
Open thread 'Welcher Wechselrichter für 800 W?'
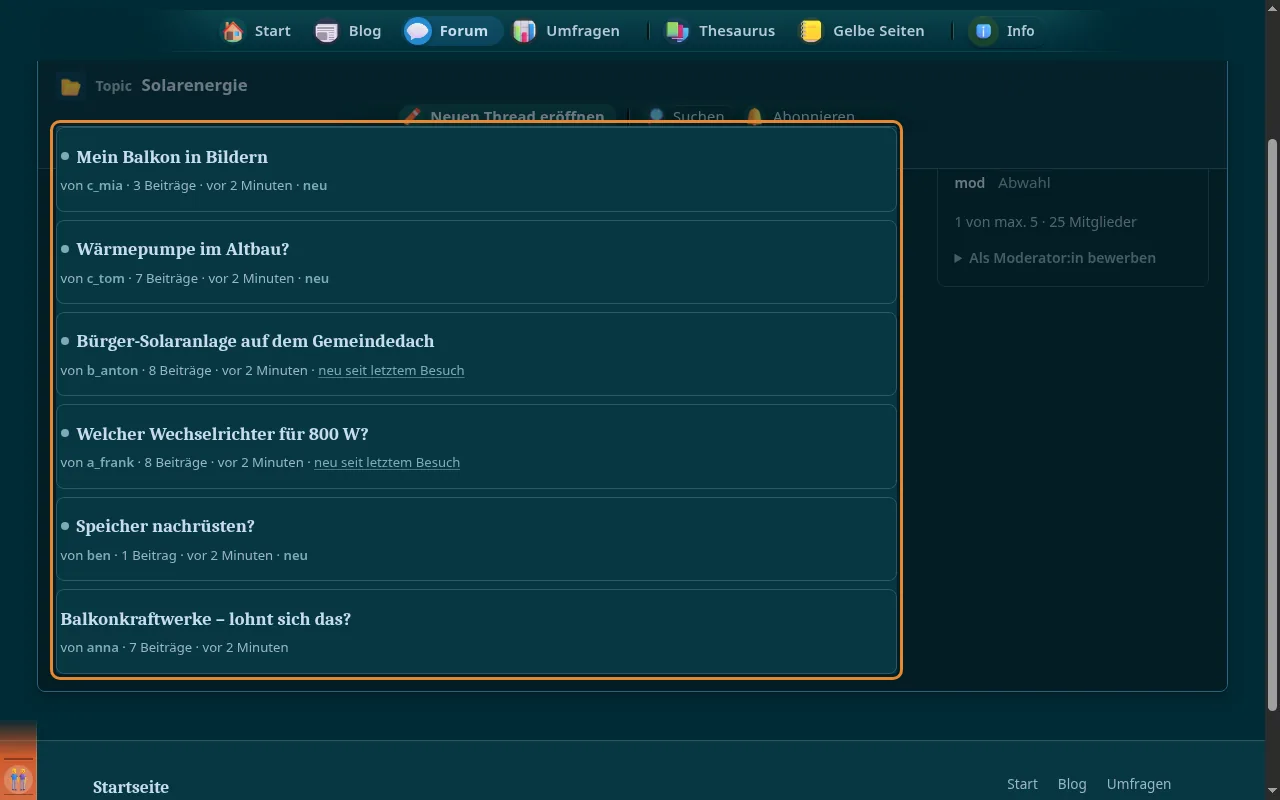[x=222, y=434]
